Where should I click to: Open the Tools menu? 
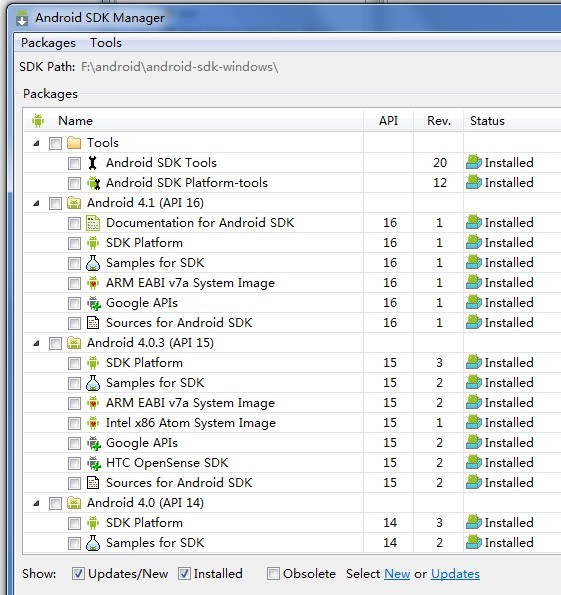point(106,43)
